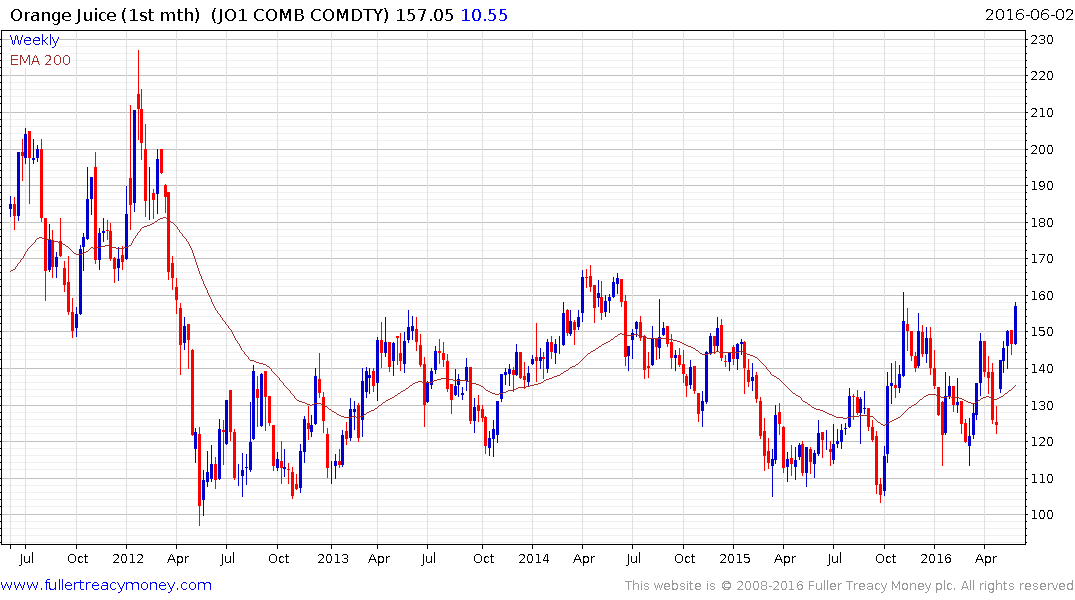Click the 150 price axis label
This screenshot has height=600, width=1075.
coord(1042,332)
